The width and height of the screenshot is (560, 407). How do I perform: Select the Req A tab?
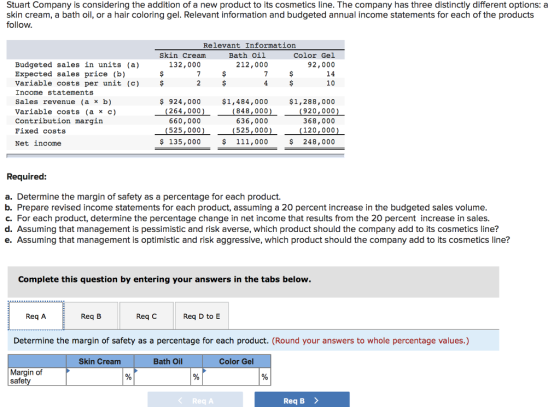(36, 316)
